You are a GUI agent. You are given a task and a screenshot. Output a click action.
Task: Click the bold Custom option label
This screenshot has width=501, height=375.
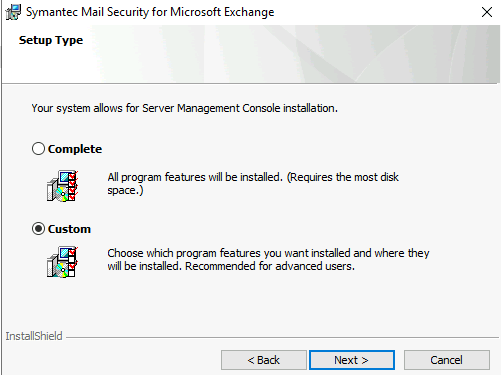pyautogui.click(x=69, y=229)
